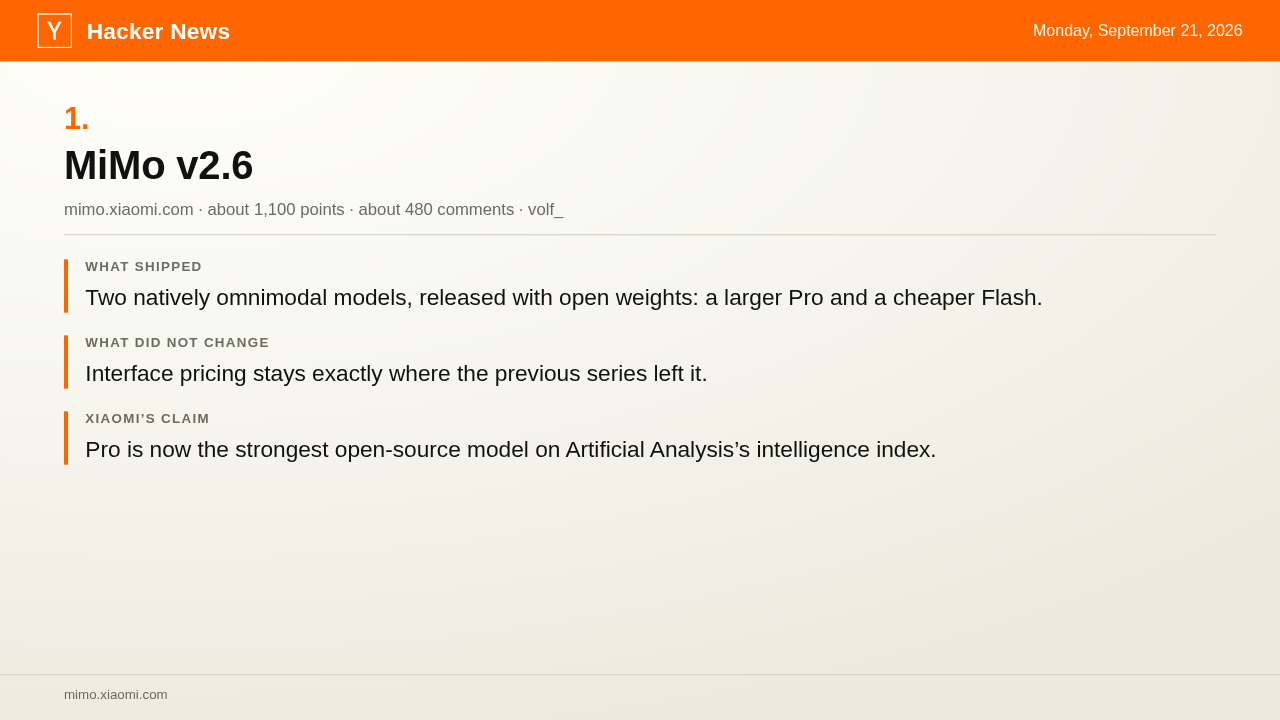The image size is (1280, 720).
Task: Click the orange bar beside WHAT DID NOT CHANGE
Action: tap(66, 362)
